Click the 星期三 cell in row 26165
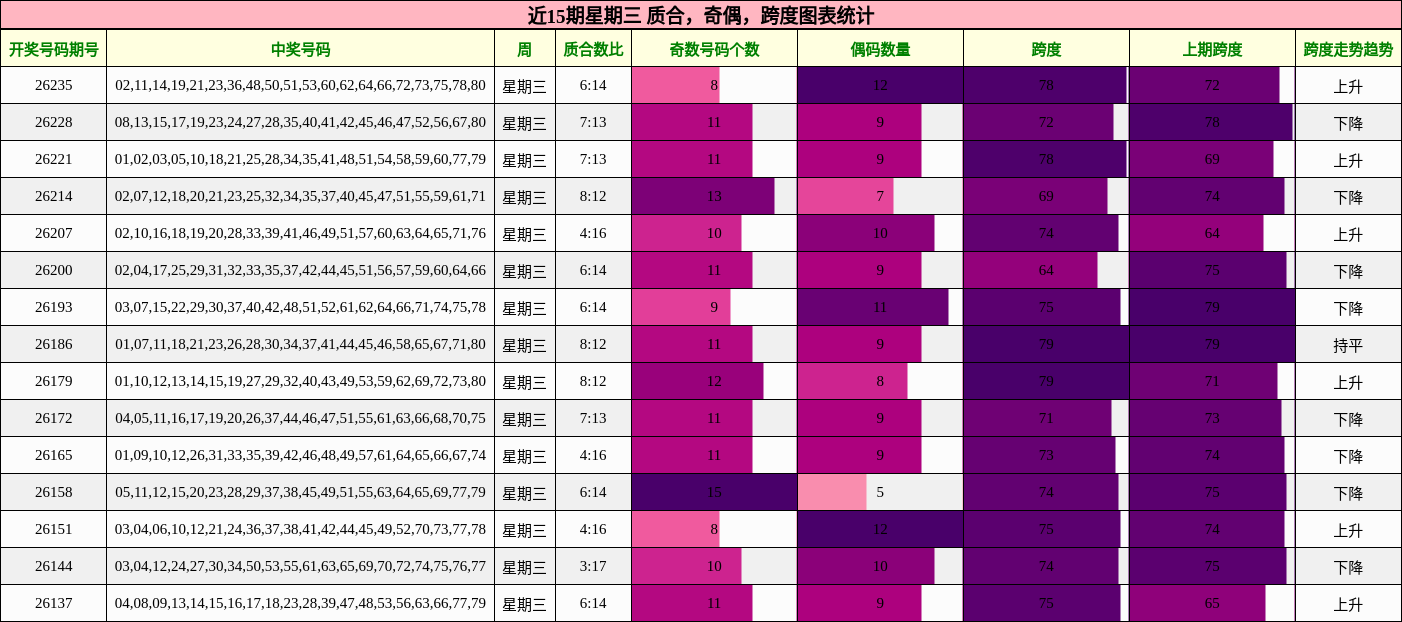The width and height of the screenshot is (1402, 622). (525, 455)
